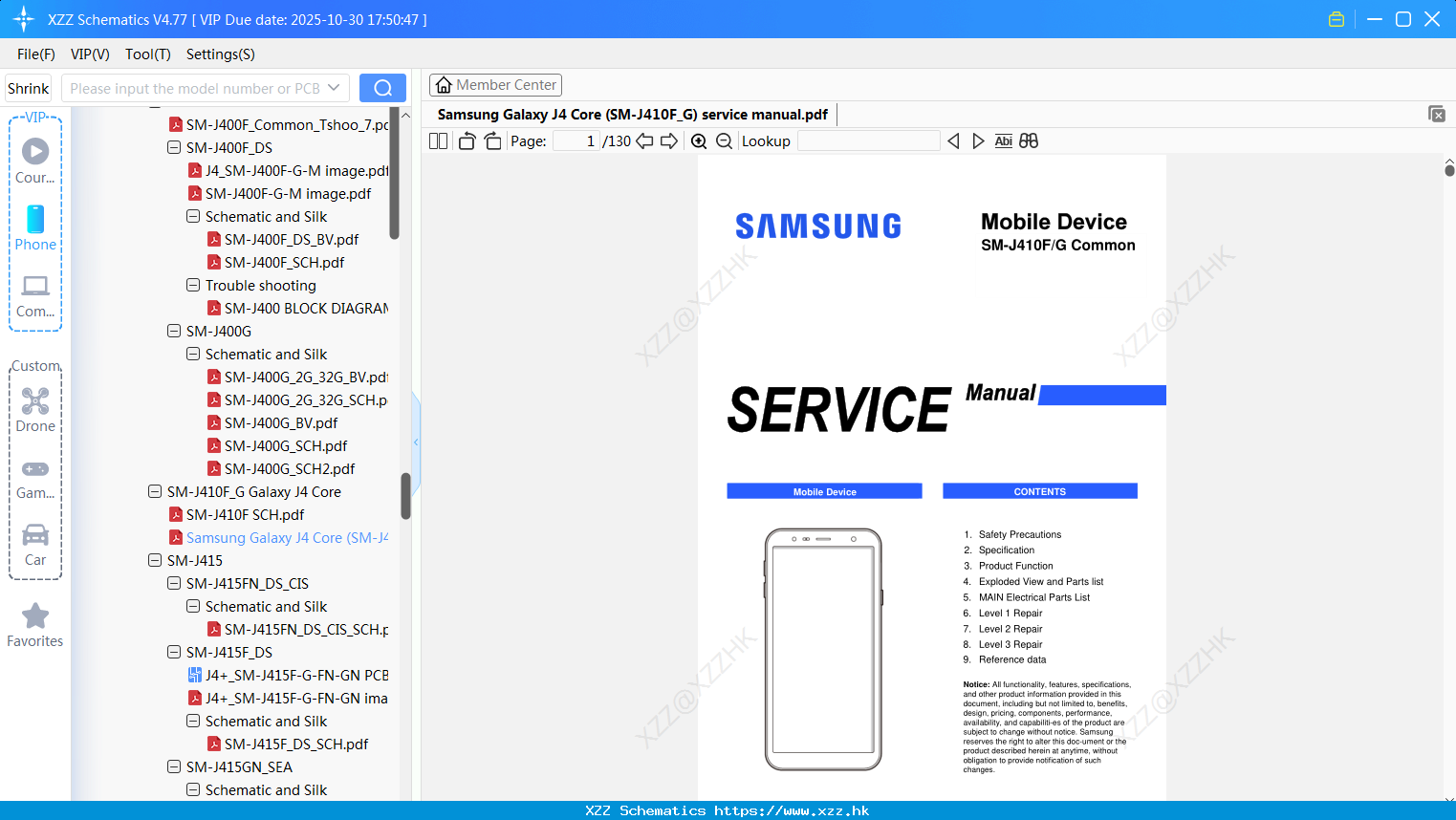Open the Settings(S) menu

tap(221, 54)
